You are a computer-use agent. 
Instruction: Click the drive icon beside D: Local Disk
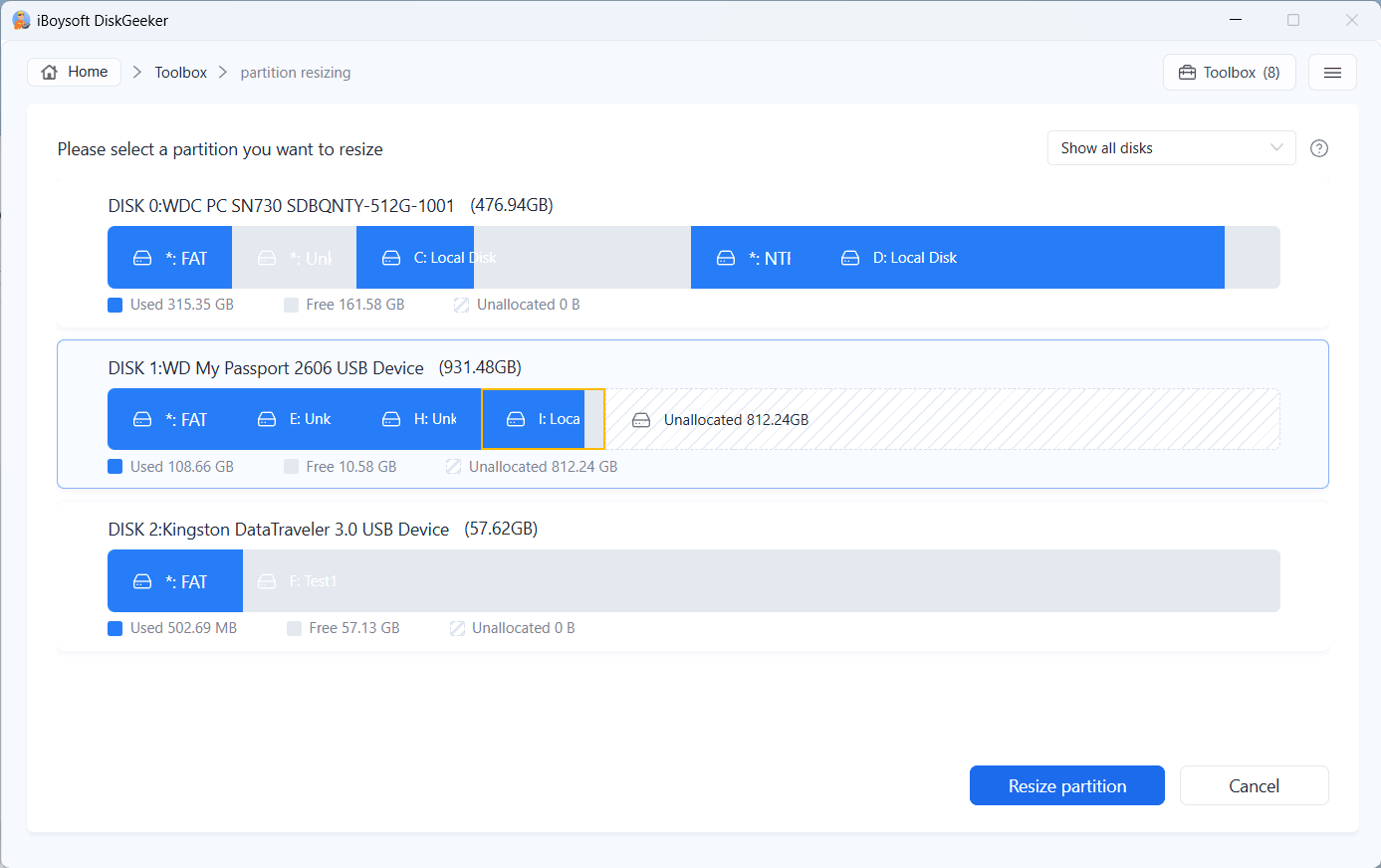[850, 258]
